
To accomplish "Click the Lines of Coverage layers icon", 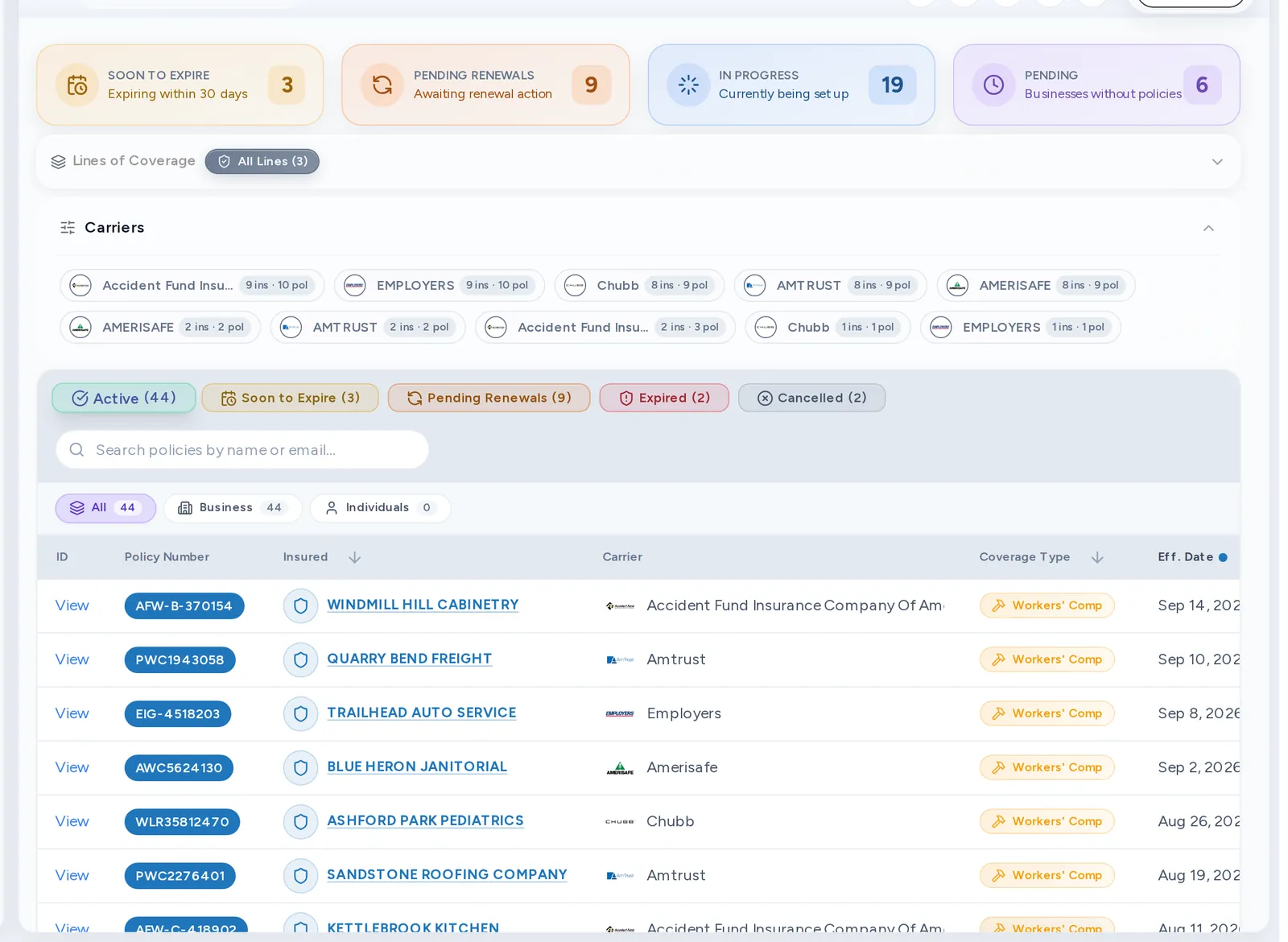I will point(58,162).
